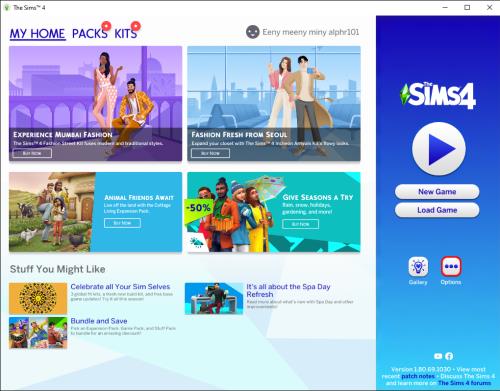
Task: Open The Sims 4 forums link
Action: 464,383
